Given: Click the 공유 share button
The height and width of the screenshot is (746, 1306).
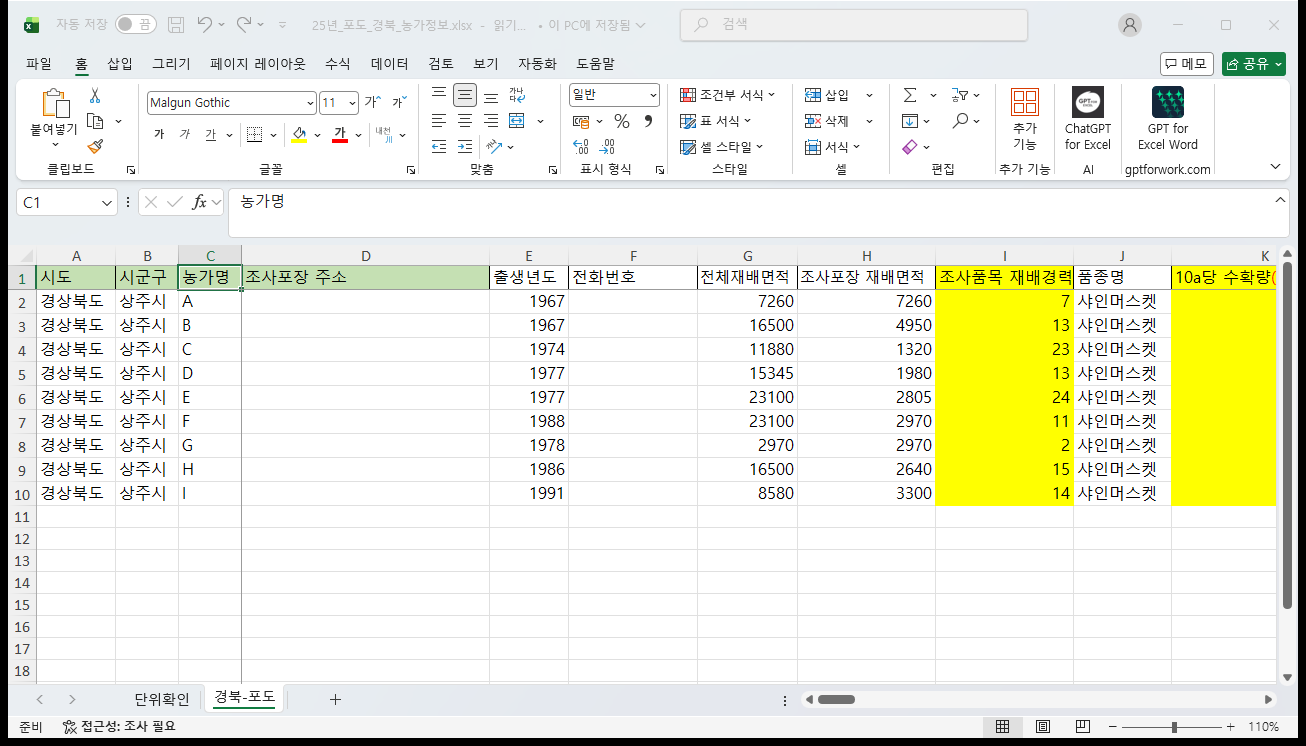Looking at the screenshot, I should (x=1254, y=64).
